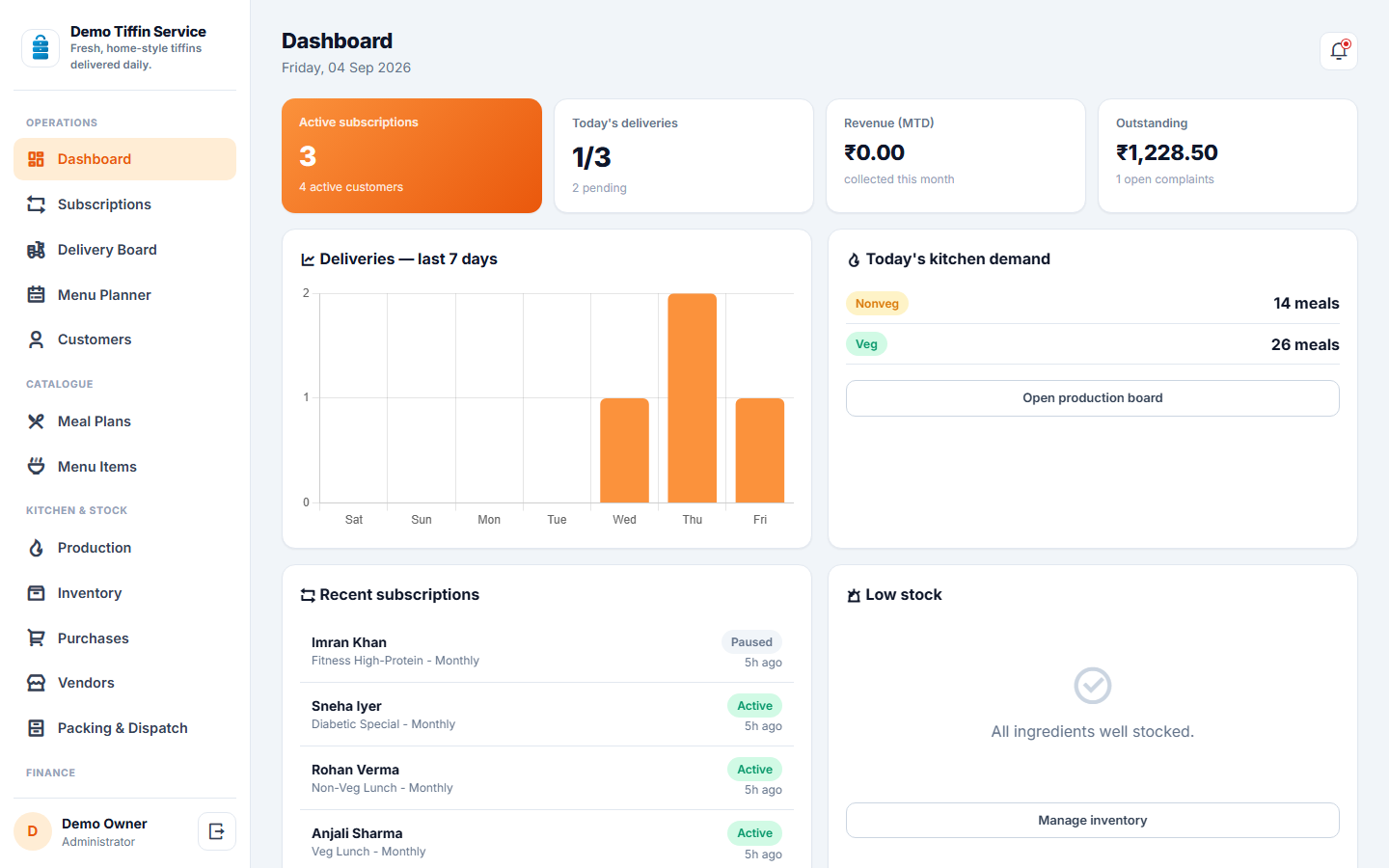The image size is (1389, 868).
Task: Select Meal Plans in catalogue
Action: click(124, 421)
